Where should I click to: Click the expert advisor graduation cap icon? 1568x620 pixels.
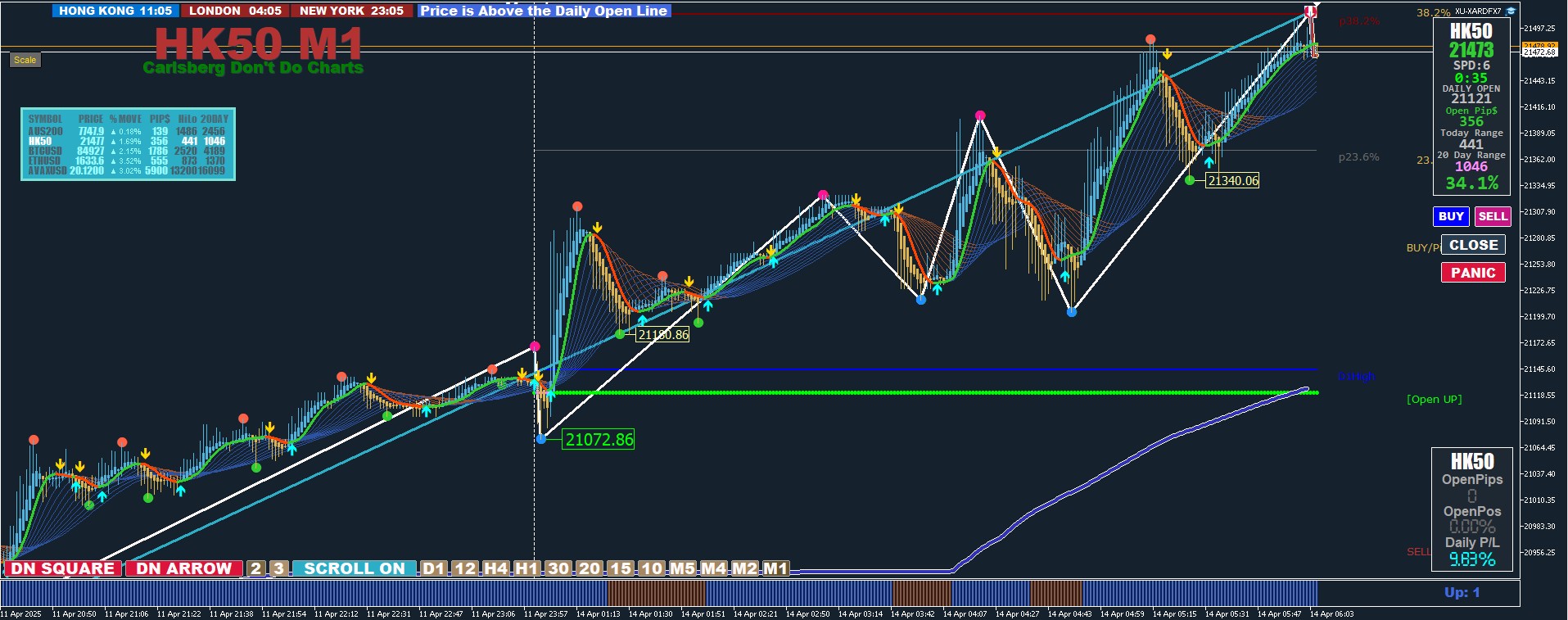click(1511, 11)
